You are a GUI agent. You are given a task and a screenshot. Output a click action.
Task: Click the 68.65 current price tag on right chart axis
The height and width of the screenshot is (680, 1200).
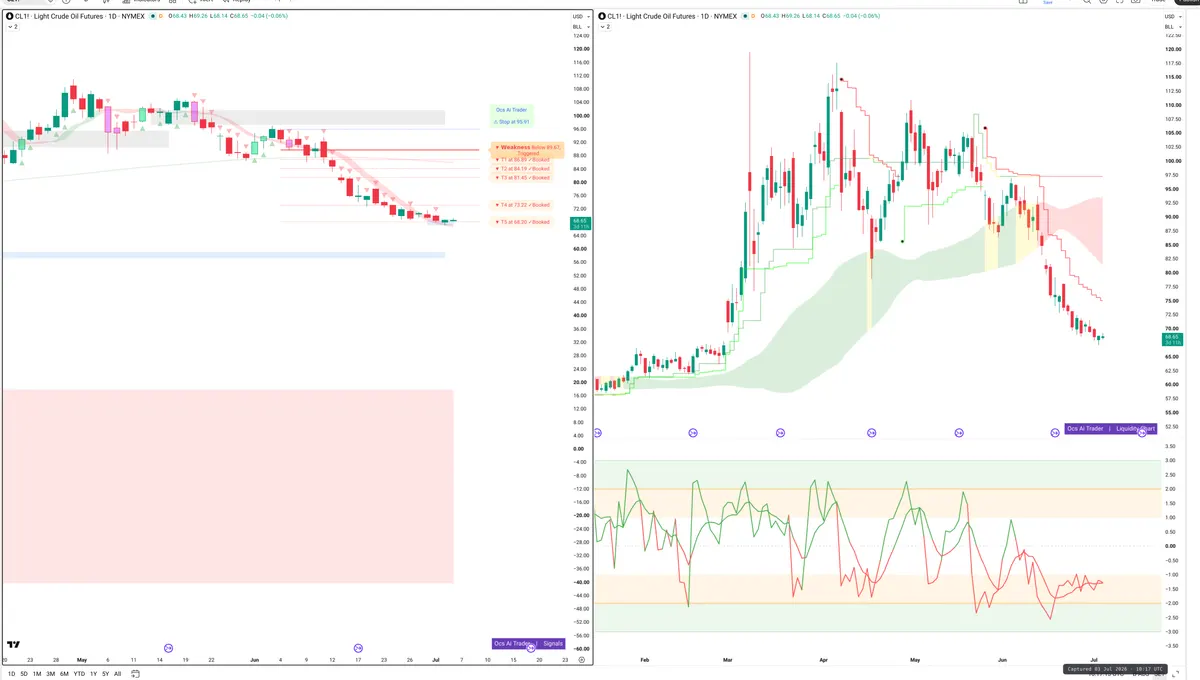[x=1171, y=338]
